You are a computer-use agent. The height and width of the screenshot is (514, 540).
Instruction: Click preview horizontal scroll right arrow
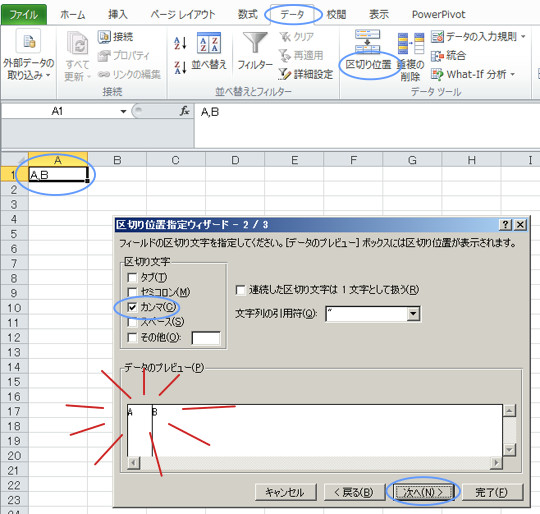click(496, 462)
